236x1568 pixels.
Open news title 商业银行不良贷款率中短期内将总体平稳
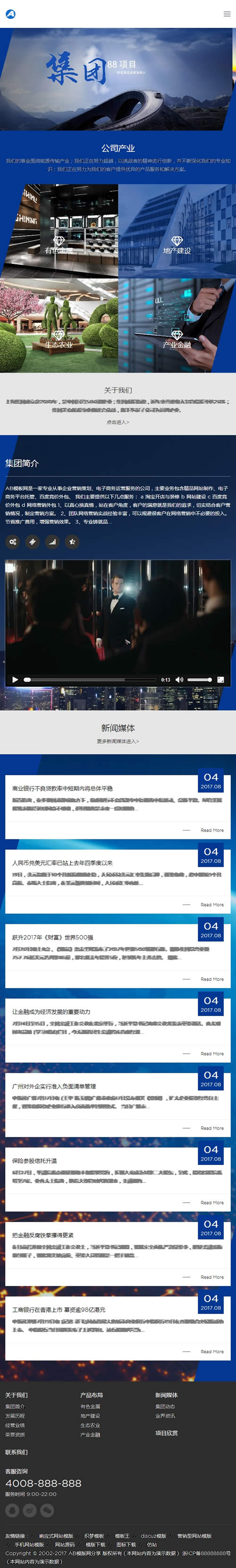[x=62, y=788]
